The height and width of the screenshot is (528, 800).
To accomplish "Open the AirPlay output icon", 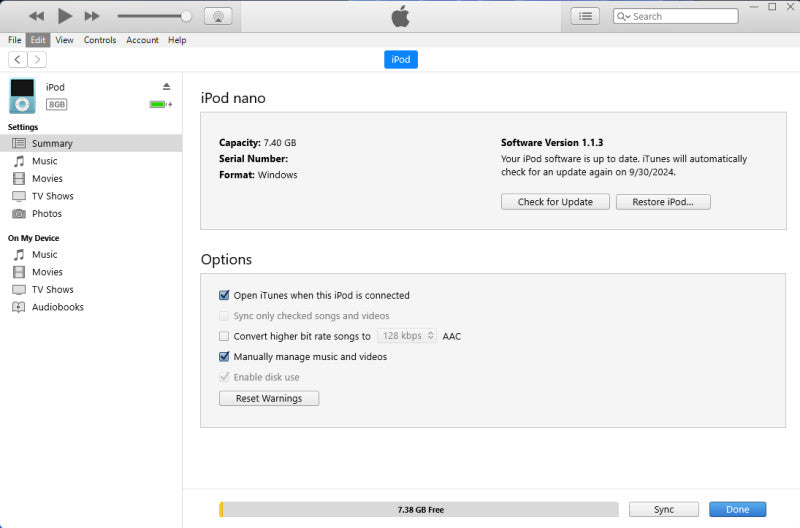I will 218,16.
